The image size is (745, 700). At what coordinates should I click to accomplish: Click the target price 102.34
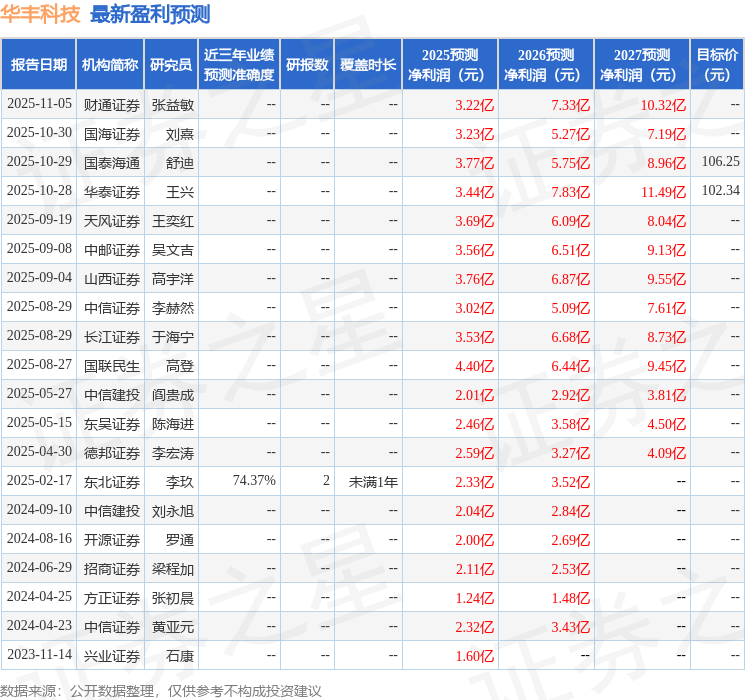[x=721, y=191]
